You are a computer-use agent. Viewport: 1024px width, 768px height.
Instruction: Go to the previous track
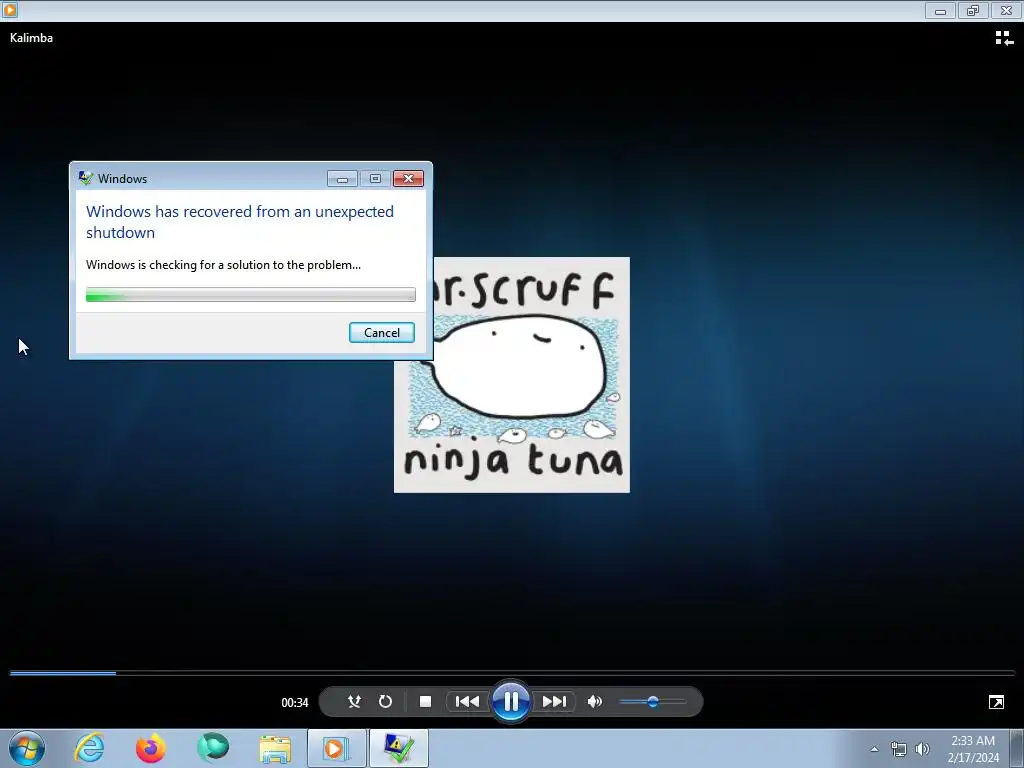click(x=468, y=701)
